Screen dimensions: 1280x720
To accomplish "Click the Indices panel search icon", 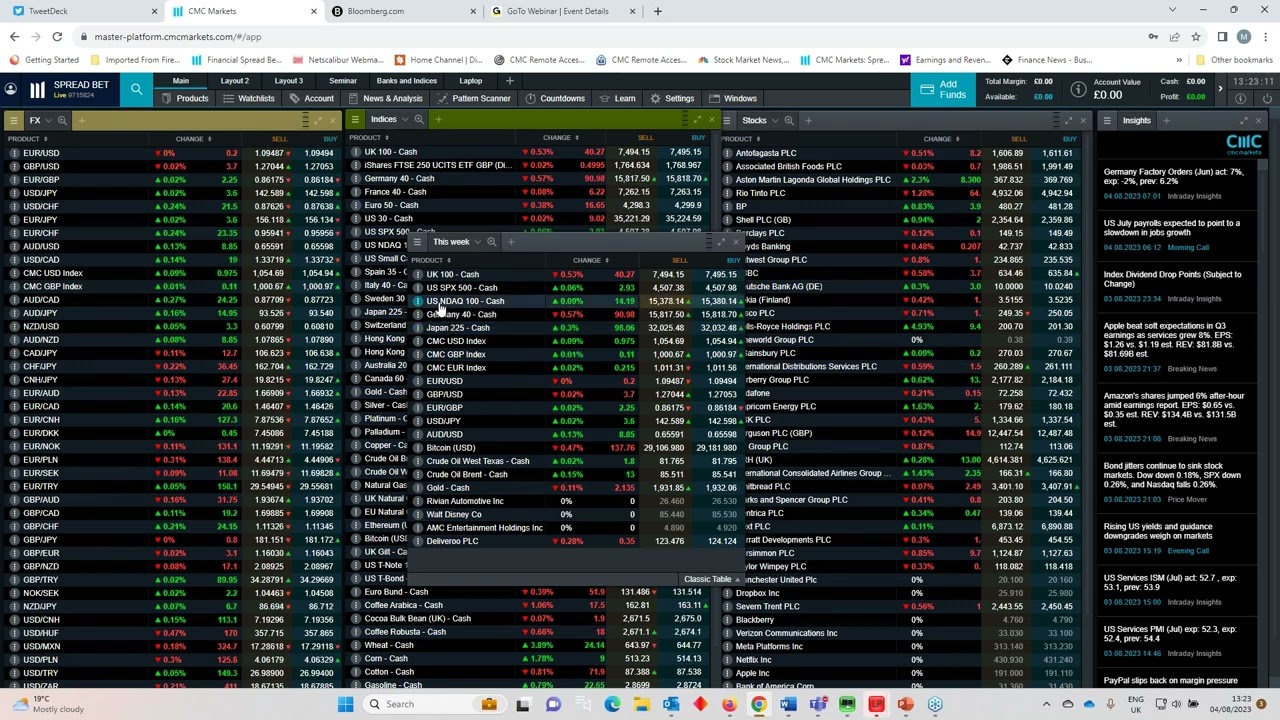I will 418,120.
